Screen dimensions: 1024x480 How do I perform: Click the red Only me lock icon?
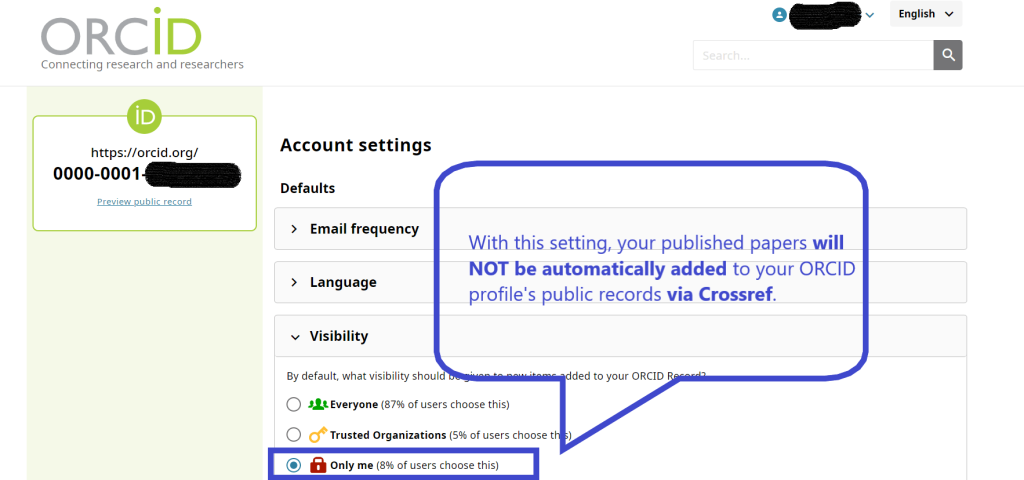(317, 465)
